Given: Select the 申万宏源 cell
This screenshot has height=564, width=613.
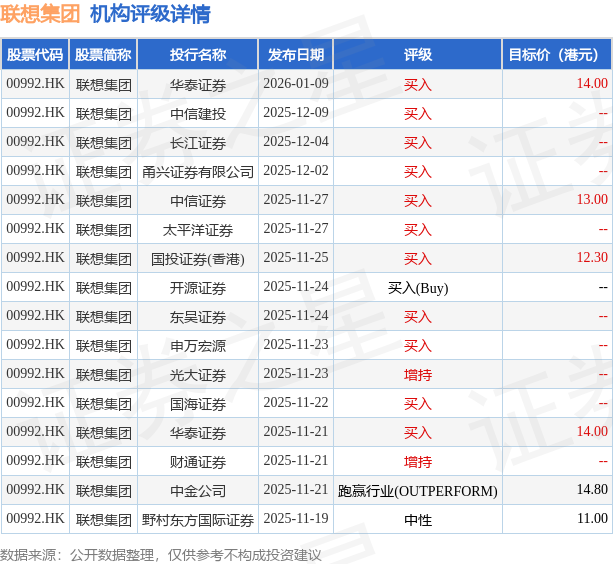Looking at the screenshot, I should pyautogui.click(x=198, y=345).
